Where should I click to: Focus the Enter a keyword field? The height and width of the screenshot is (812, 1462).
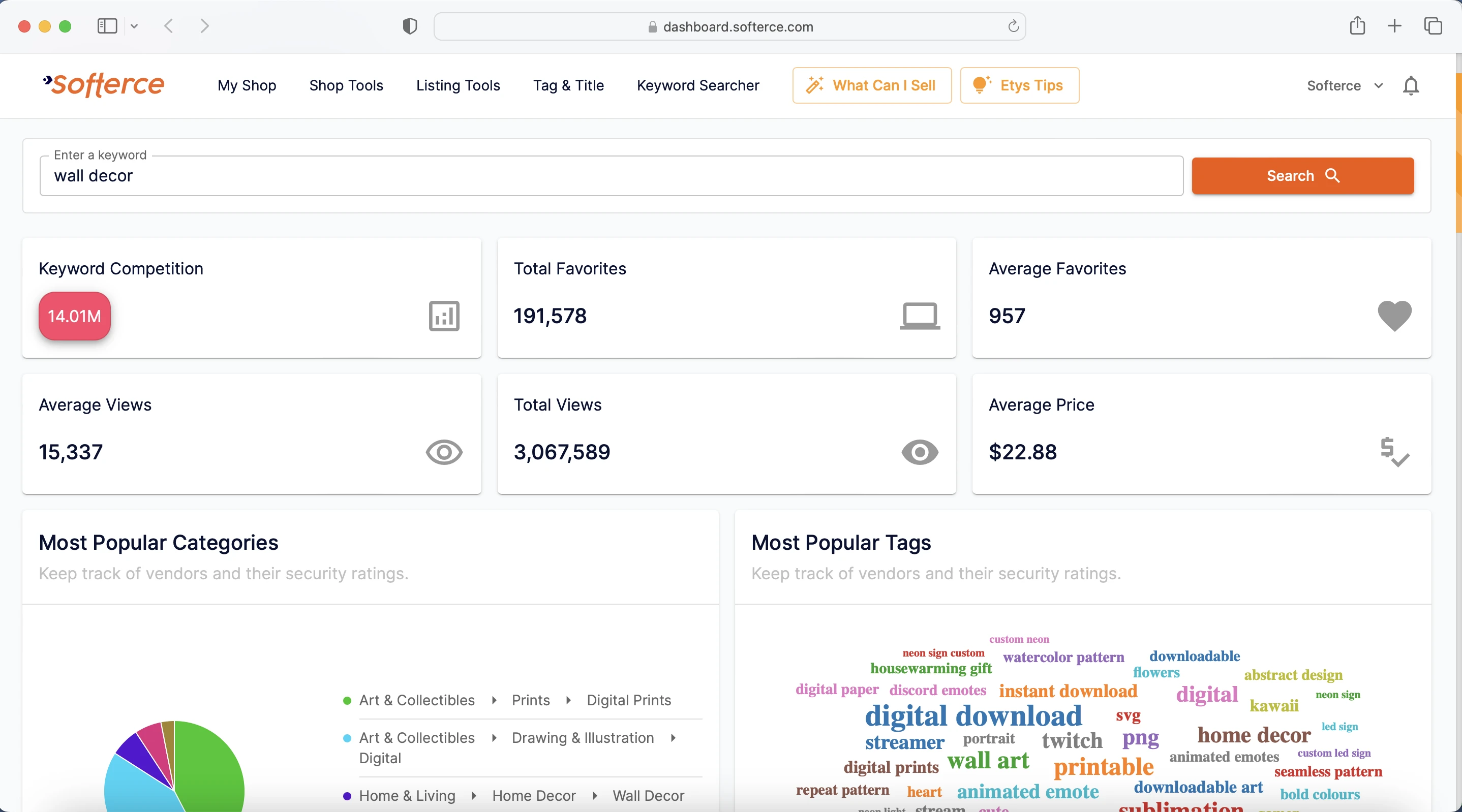point(611,176)
